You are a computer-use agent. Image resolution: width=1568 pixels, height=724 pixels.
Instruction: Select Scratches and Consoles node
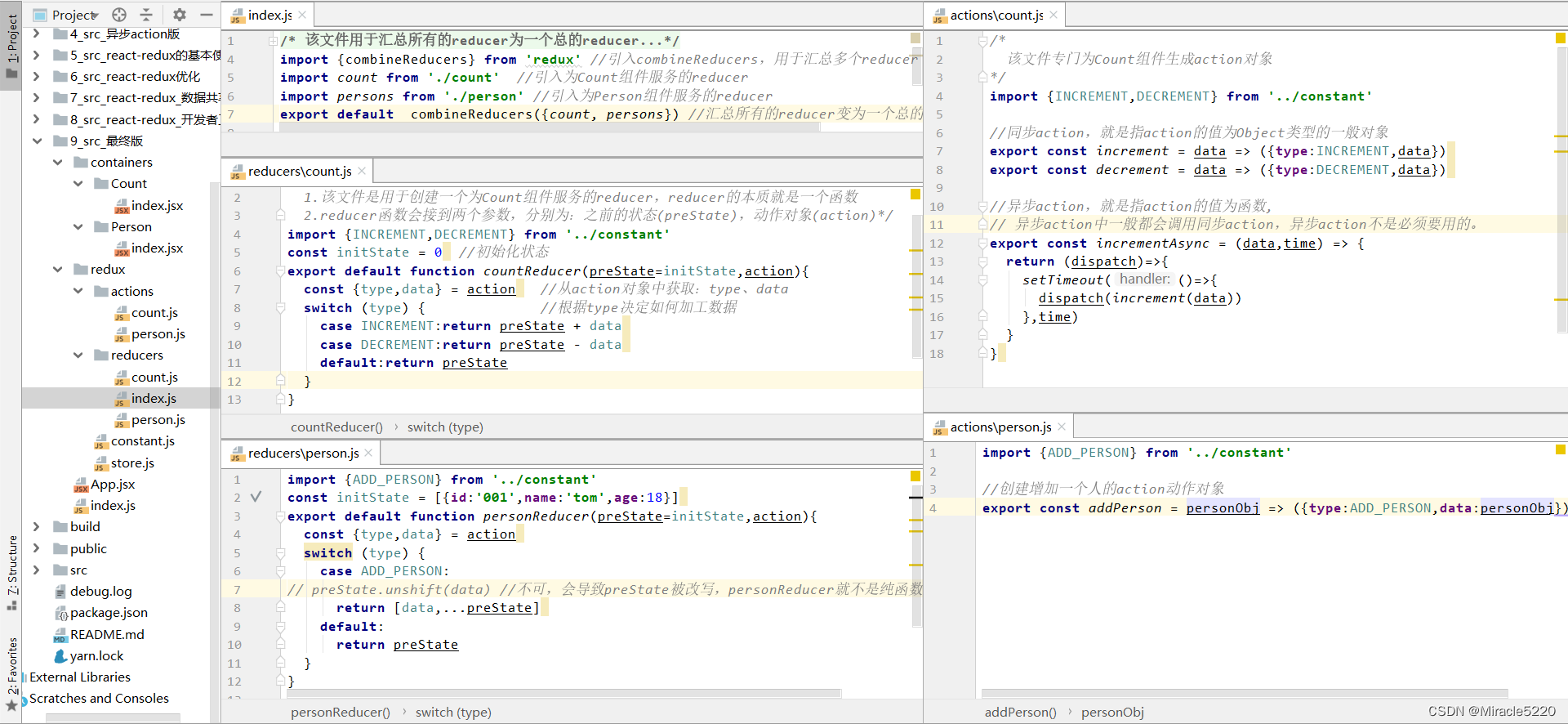click(x=99, y=698)
